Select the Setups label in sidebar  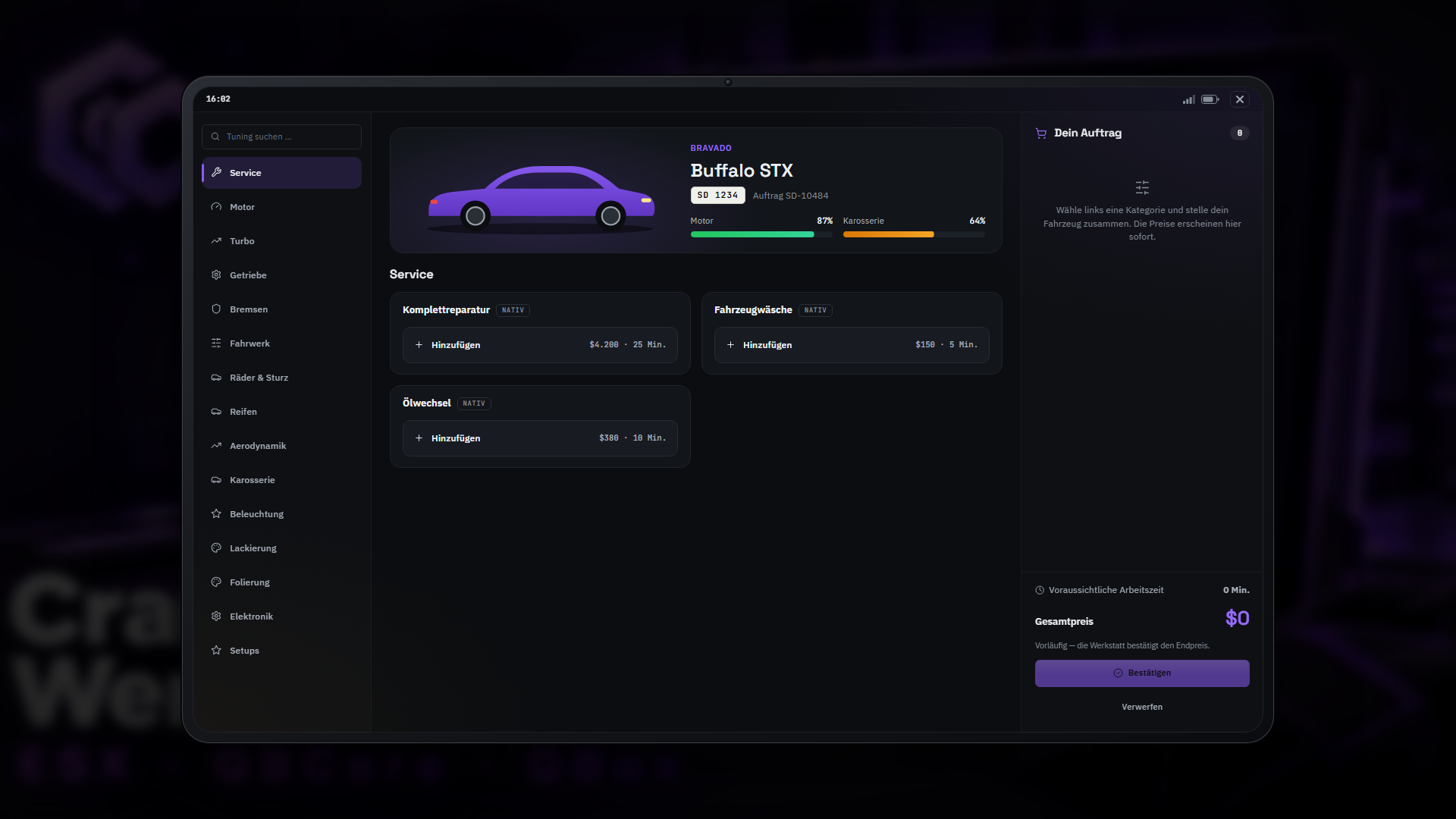point(244,651)
